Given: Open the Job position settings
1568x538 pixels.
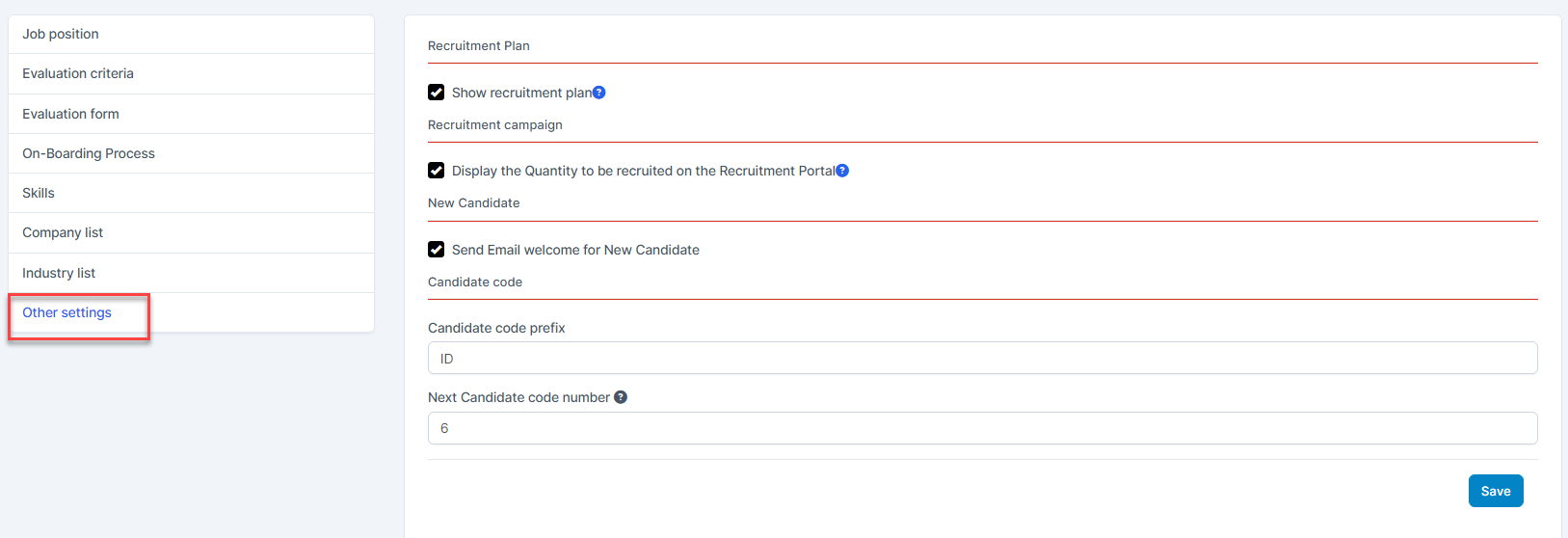Looking at the screenshot, I should tap(61, 34).
